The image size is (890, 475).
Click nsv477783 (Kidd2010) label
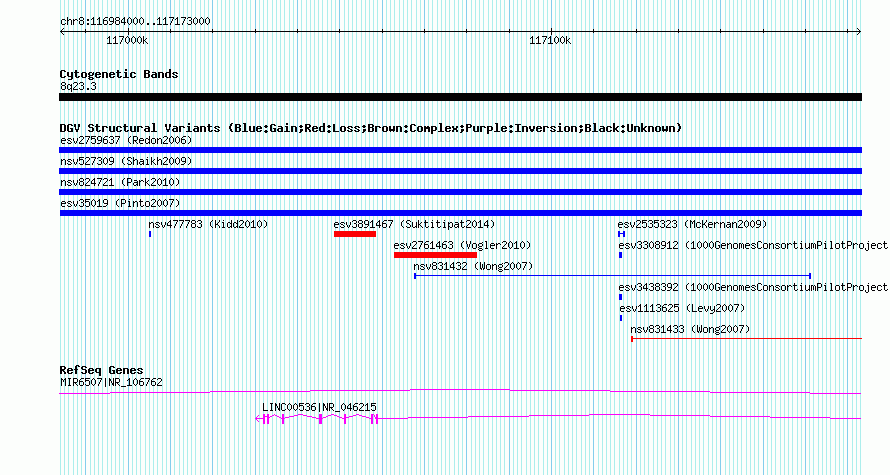tap(208, 224)
